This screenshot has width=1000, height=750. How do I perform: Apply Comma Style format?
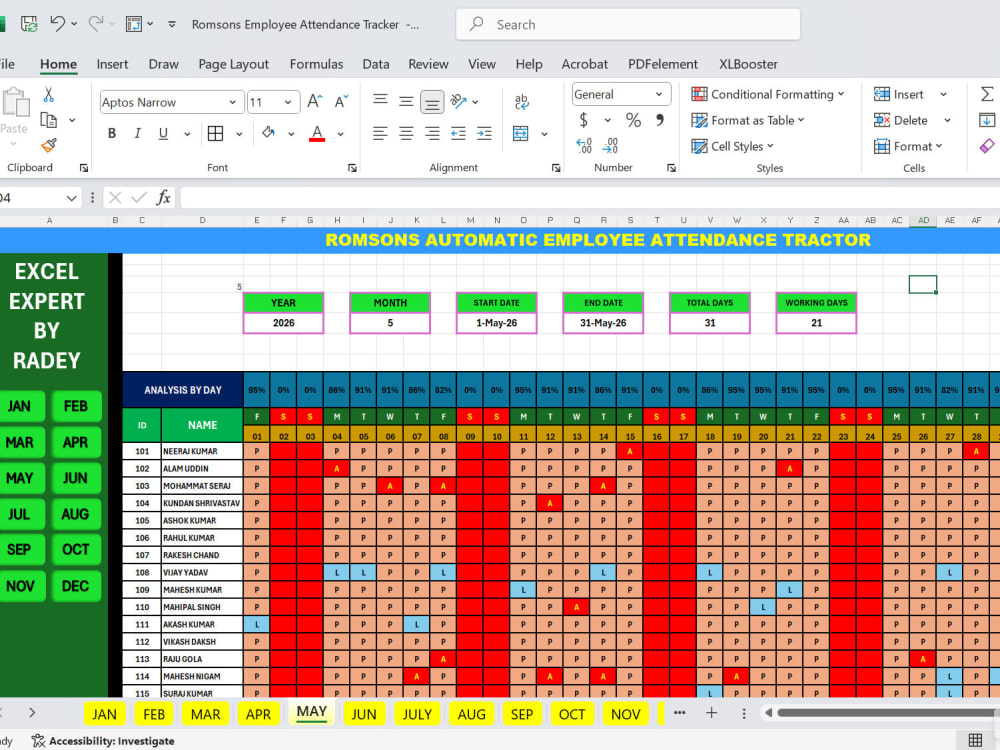(x=660, y=120)
